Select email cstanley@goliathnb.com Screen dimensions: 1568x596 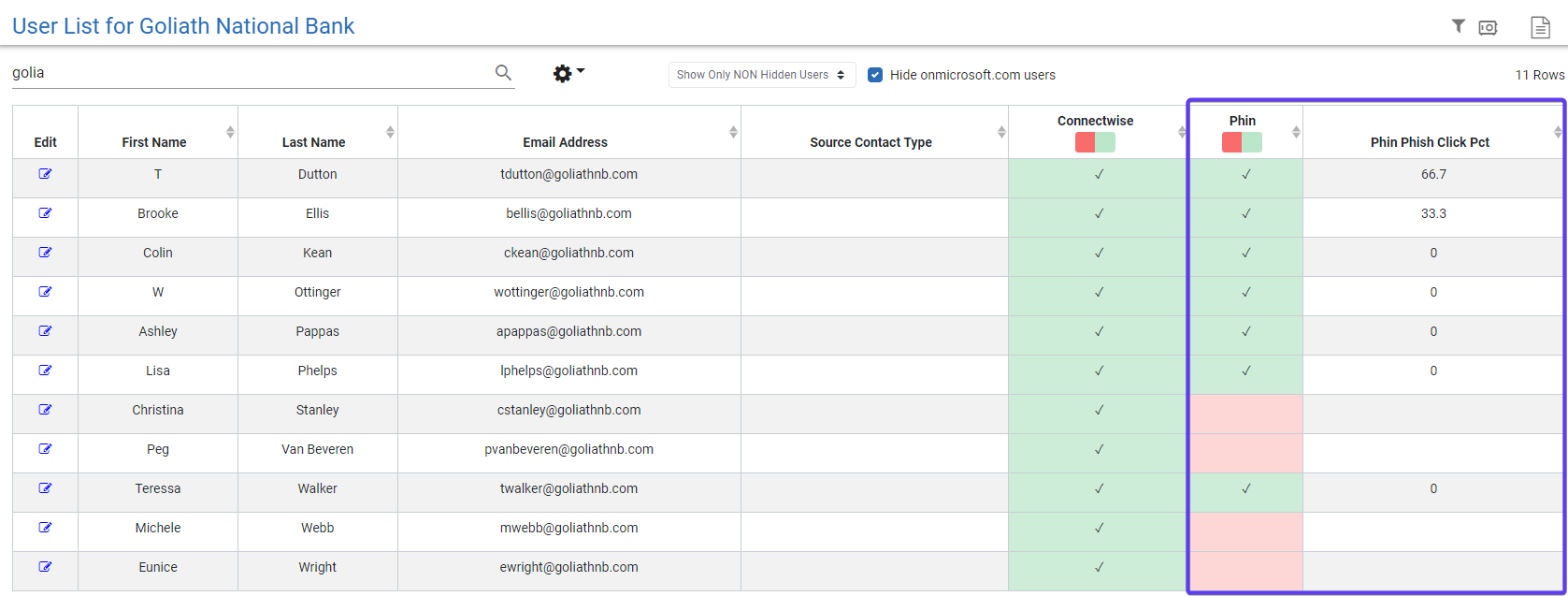point(569,410)
